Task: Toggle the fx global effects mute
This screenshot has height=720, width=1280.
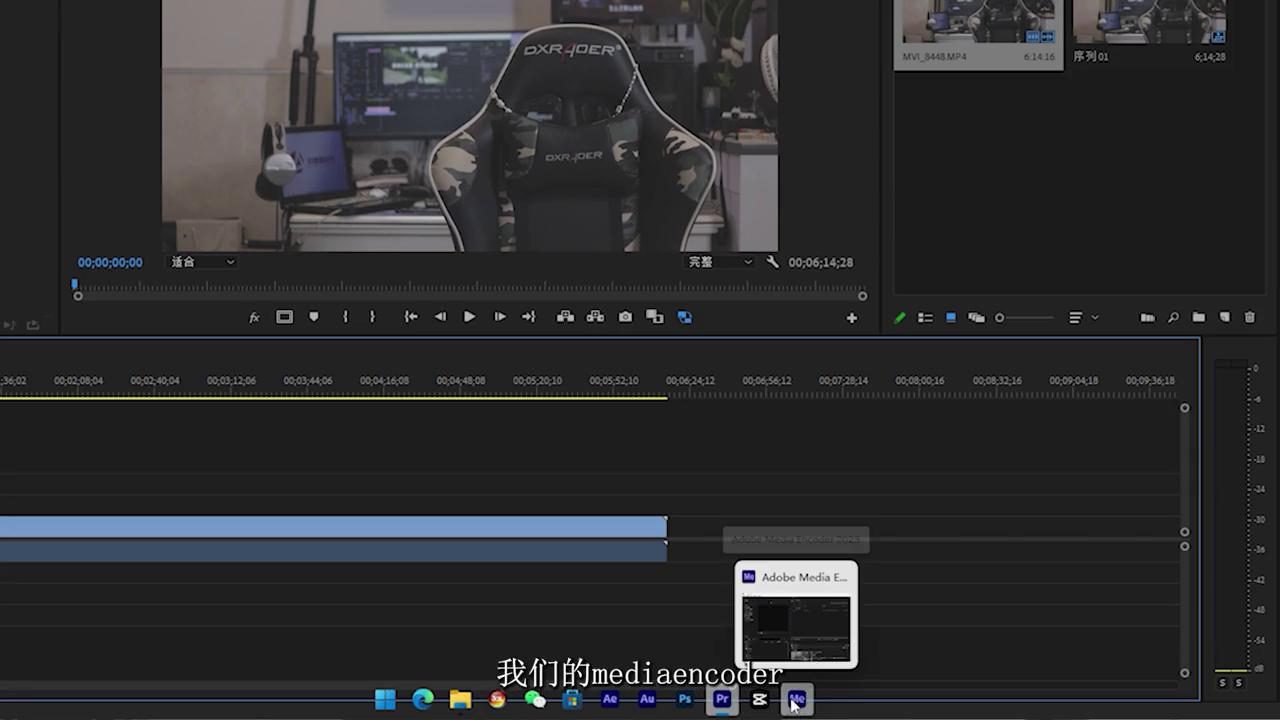Action: click(254, 317)
